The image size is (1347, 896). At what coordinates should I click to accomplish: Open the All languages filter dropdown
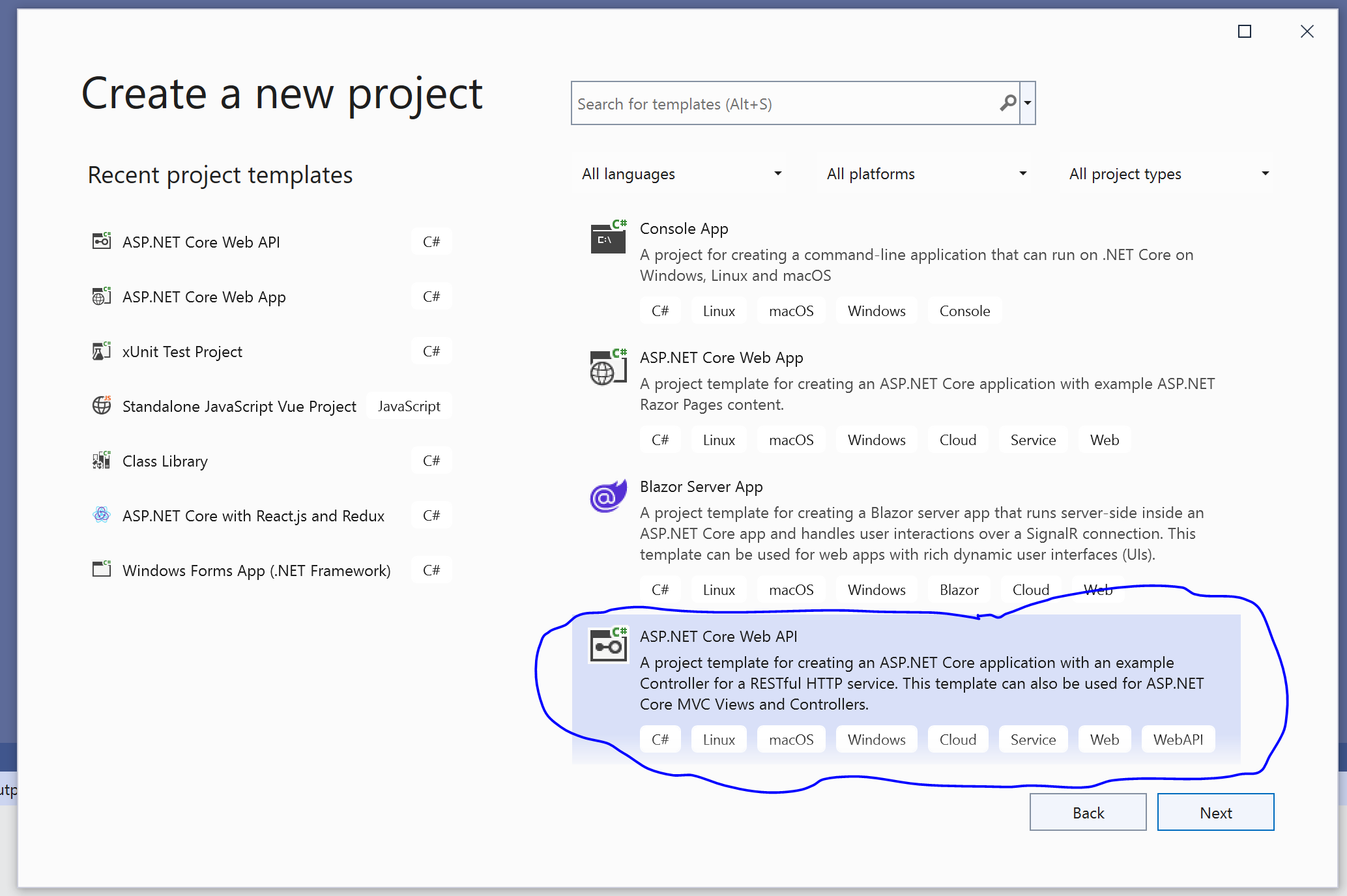click(681, 174)
